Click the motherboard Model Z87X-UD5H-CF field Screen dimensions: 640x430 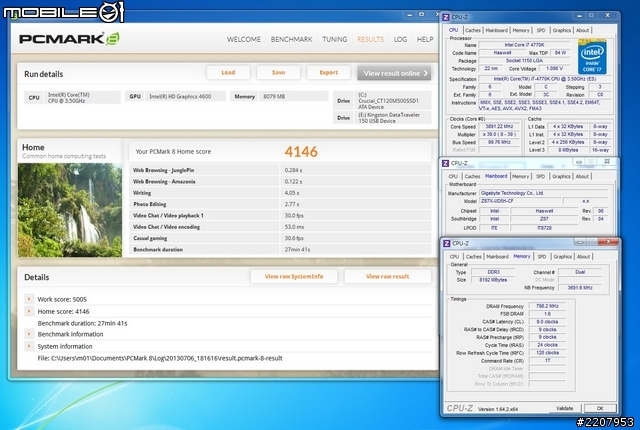coord(519,201)
